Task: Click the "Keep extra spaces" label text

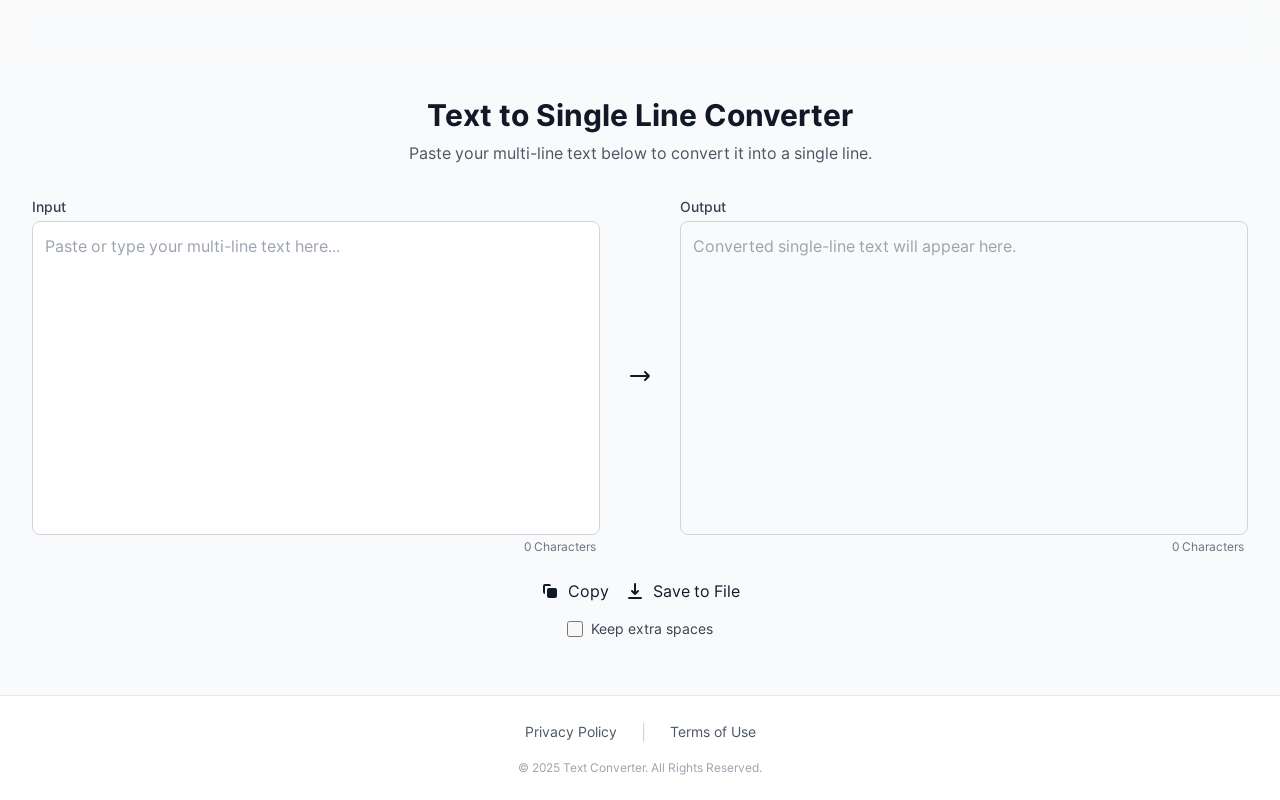Action: click(x=652, y=629)
